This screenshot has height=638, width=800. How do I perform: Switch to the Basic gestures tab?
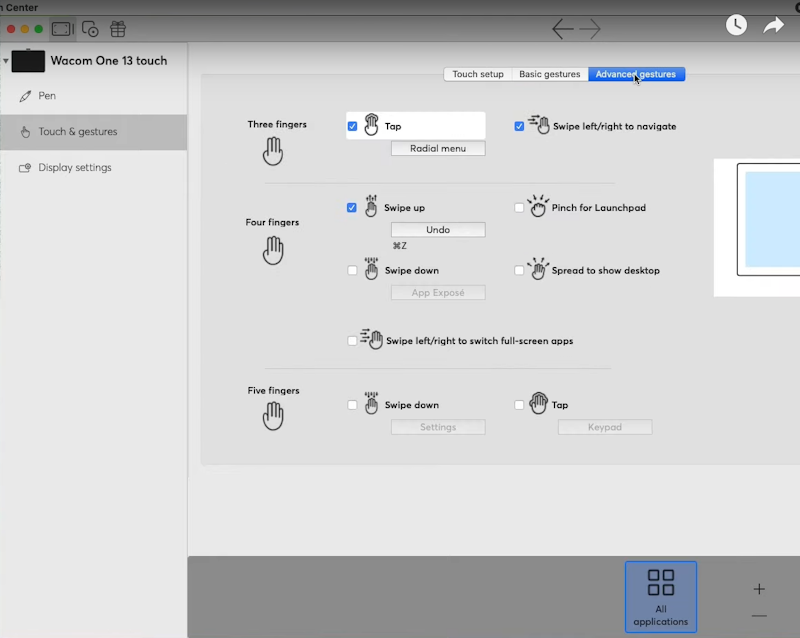coord(550,74)
